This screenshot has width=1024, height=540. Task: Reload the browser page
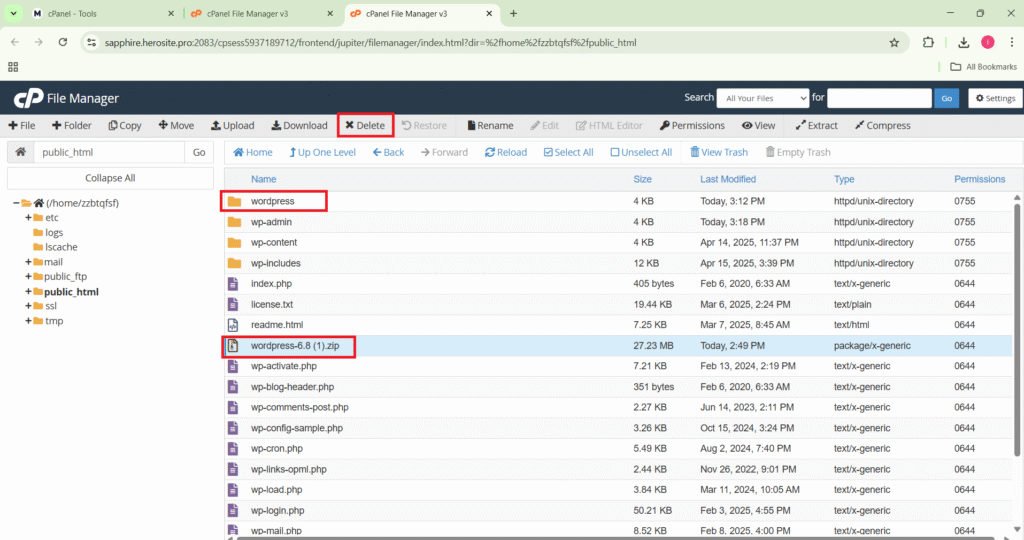tap(63, 42)
